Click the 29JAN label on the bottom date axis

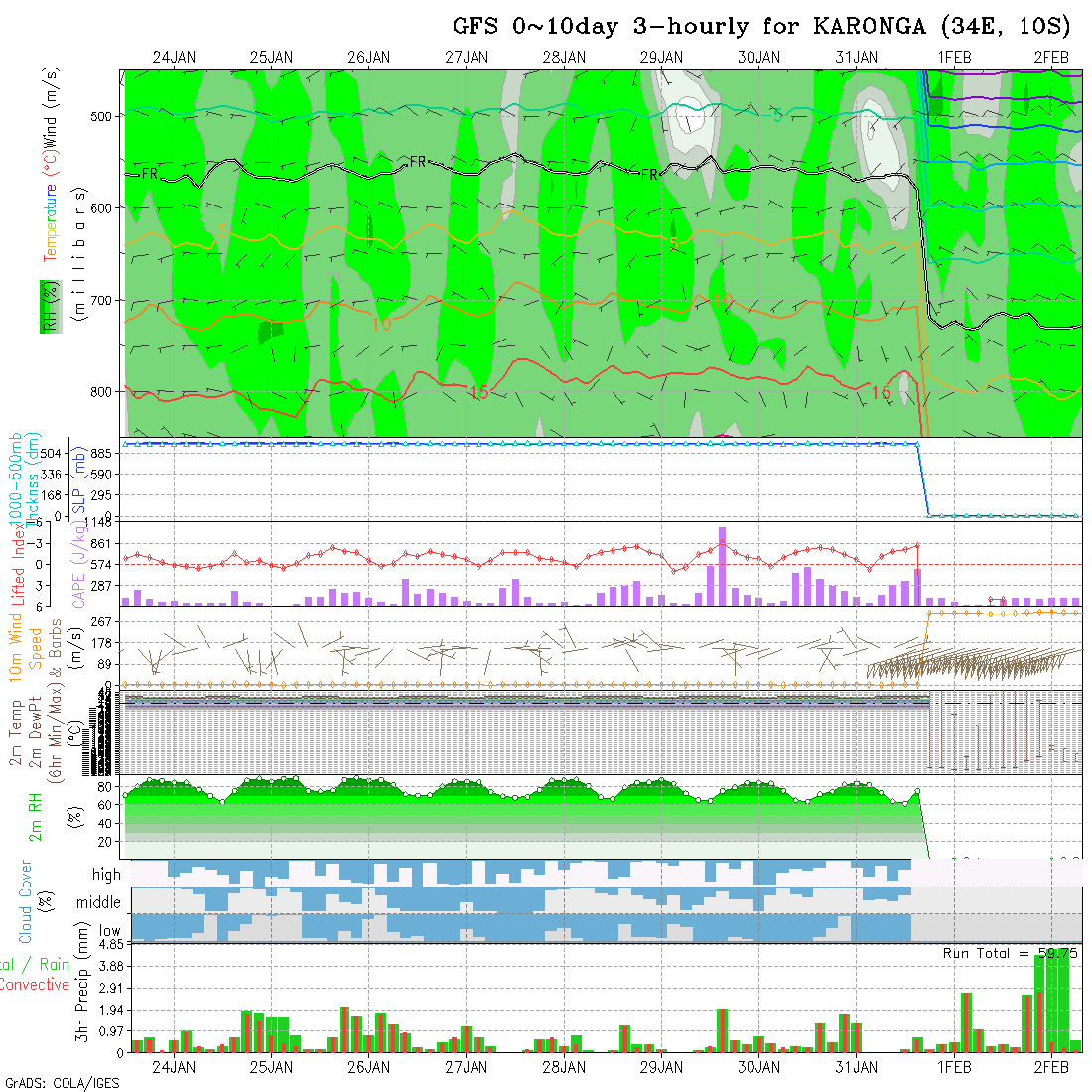(661, 1067)
